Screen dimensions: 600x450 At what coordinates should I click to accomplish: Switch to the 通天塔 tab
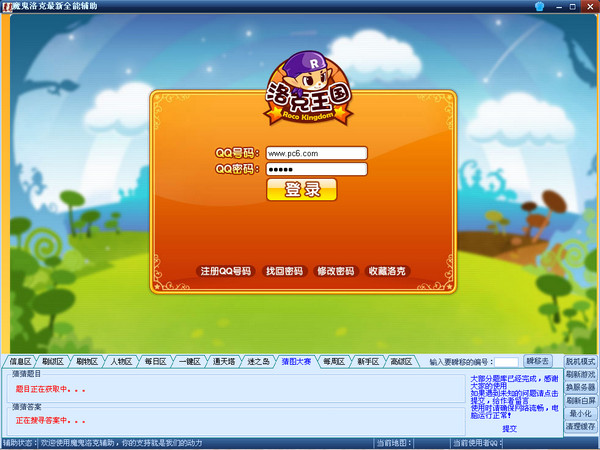point(224,362)
